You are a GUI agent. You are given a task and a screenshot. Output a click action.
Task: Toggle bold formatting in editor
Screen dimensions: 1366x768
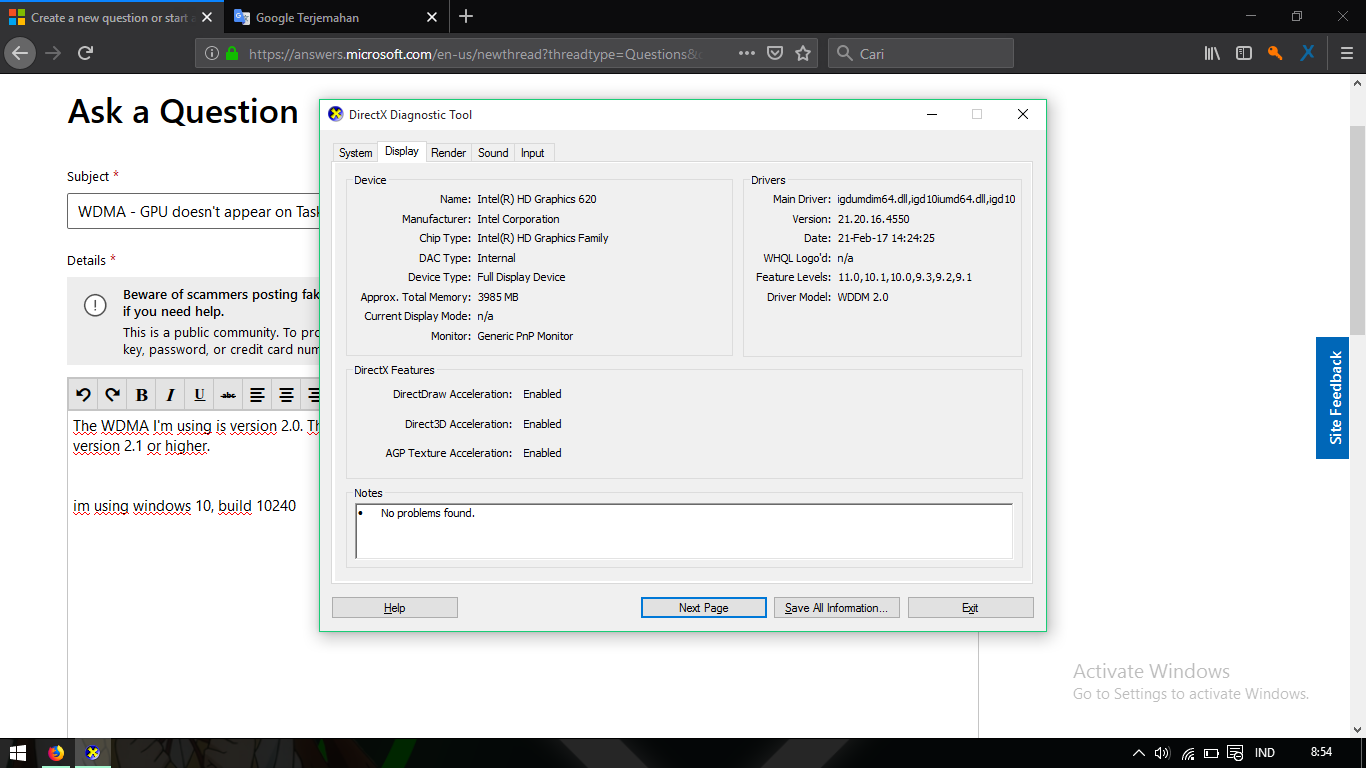pos(141,395)
